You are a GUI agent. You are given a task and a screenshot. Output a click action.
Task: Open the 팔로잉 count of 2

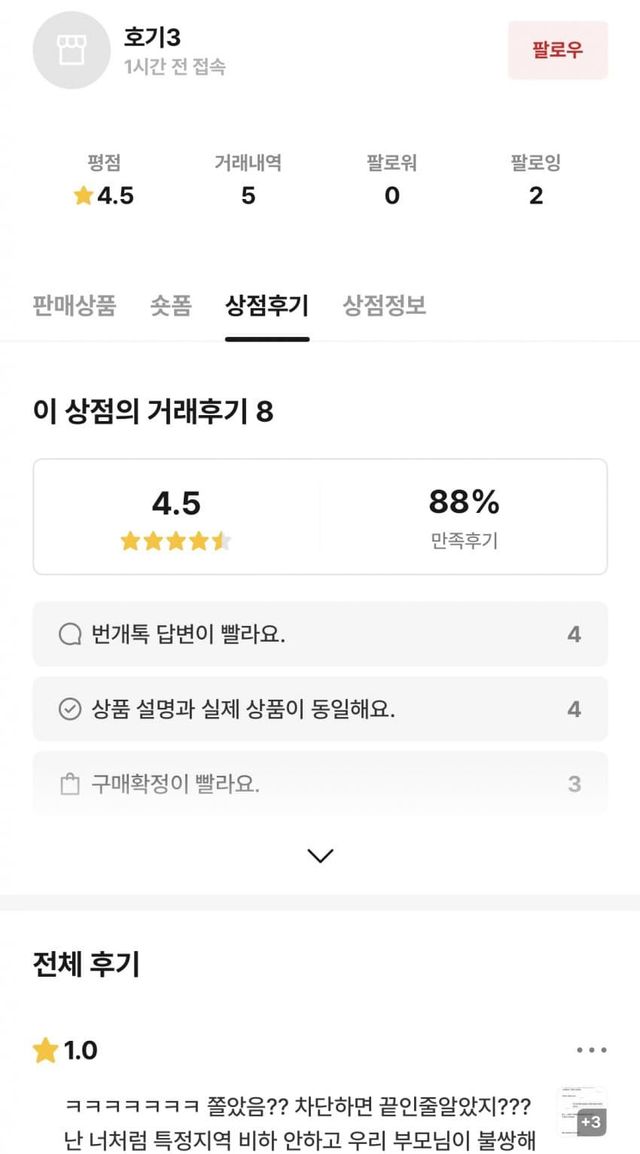pos(535,196)
